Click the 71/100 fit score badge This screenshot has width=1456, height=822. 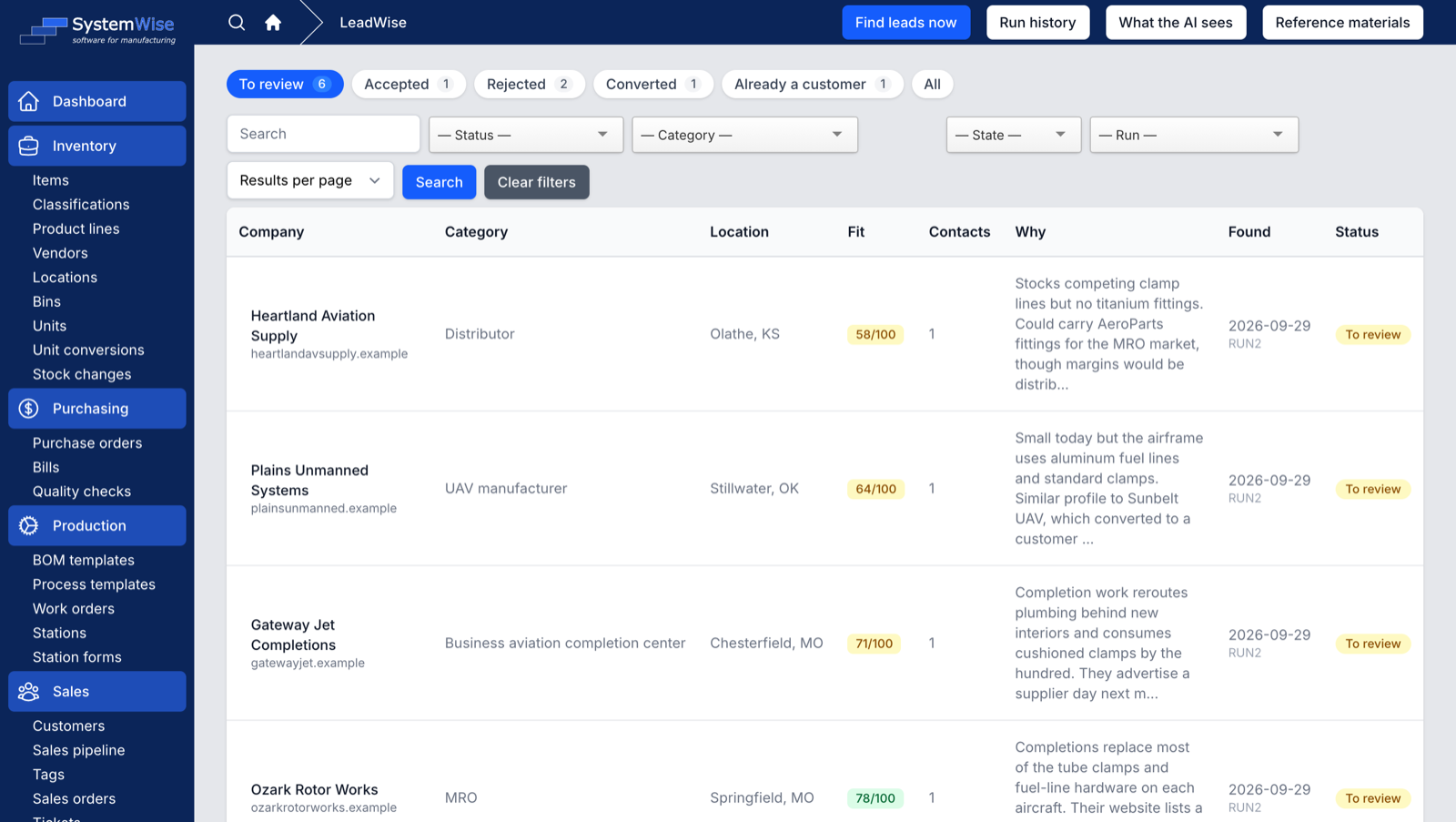(x=874, y=644)
